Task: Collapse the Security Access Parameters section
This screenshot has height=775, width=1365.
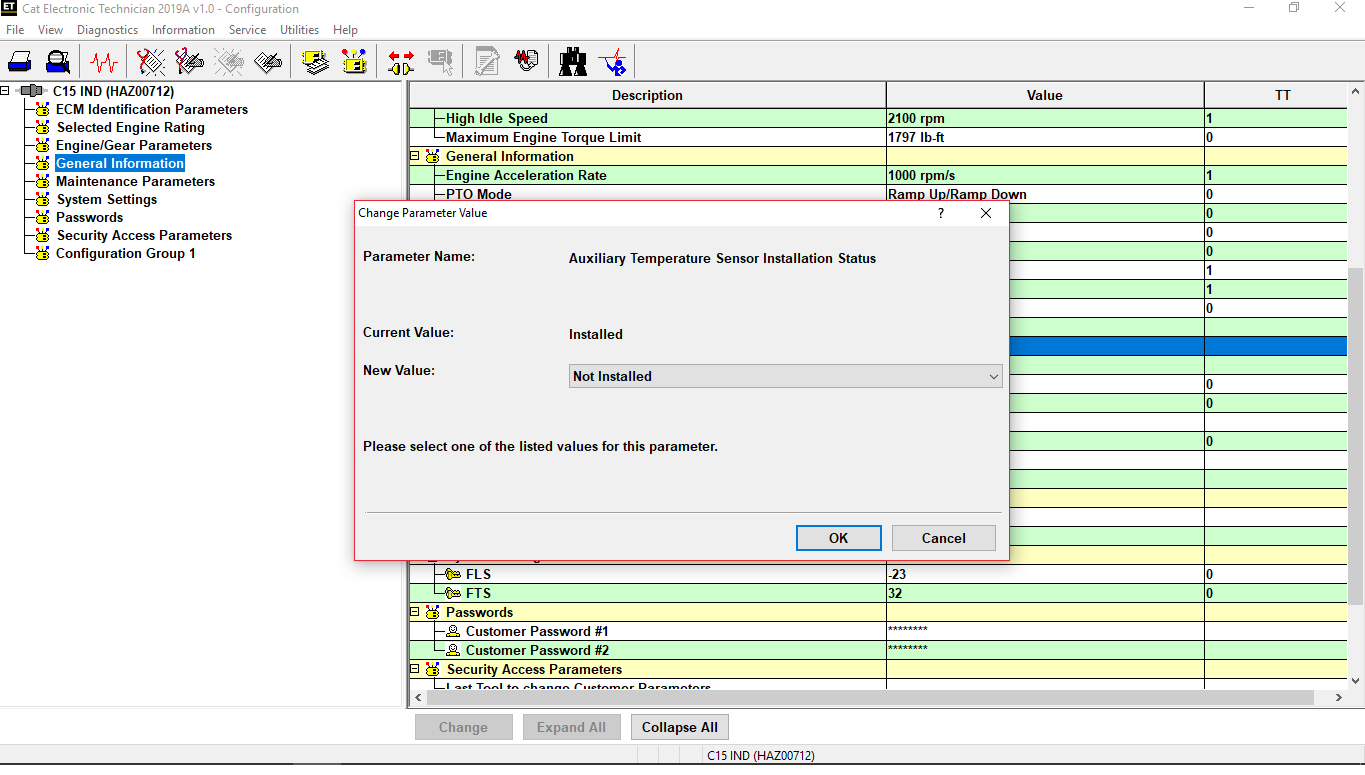Action: [414, 669]
